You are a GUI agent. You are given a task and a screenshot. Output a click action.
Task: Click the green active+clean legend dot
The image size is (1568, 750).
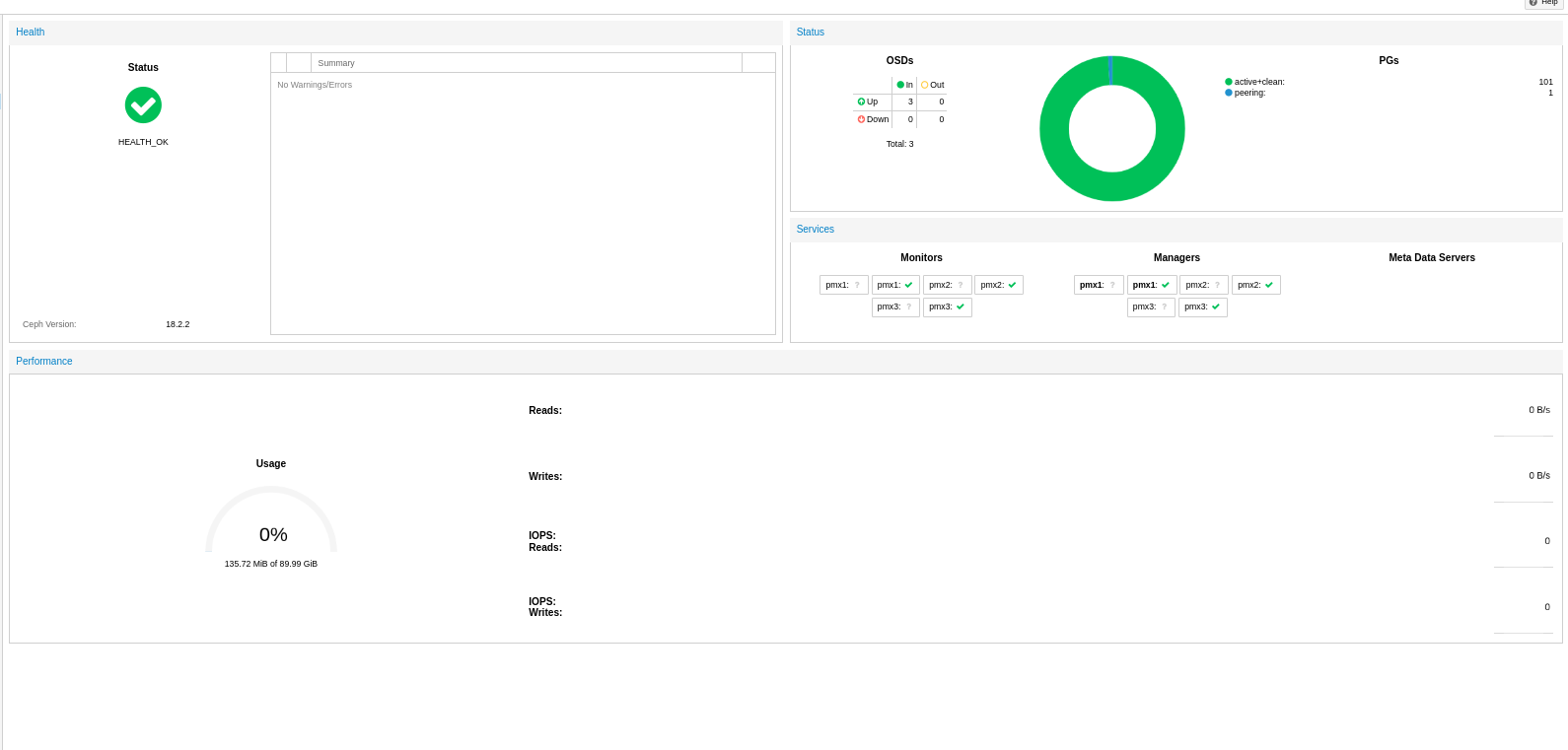(x=1229, y=82)
